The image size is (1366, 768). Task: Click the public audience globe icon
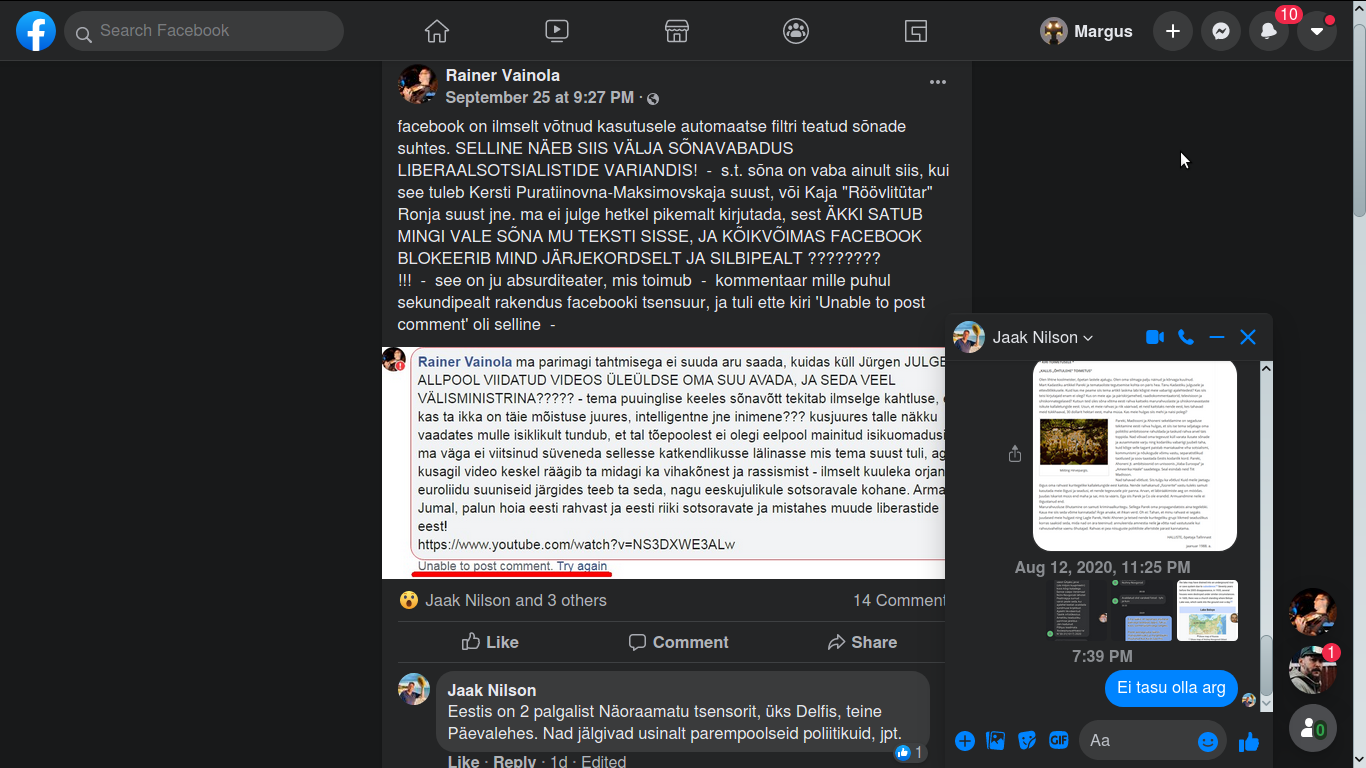[x=653, y=98]
